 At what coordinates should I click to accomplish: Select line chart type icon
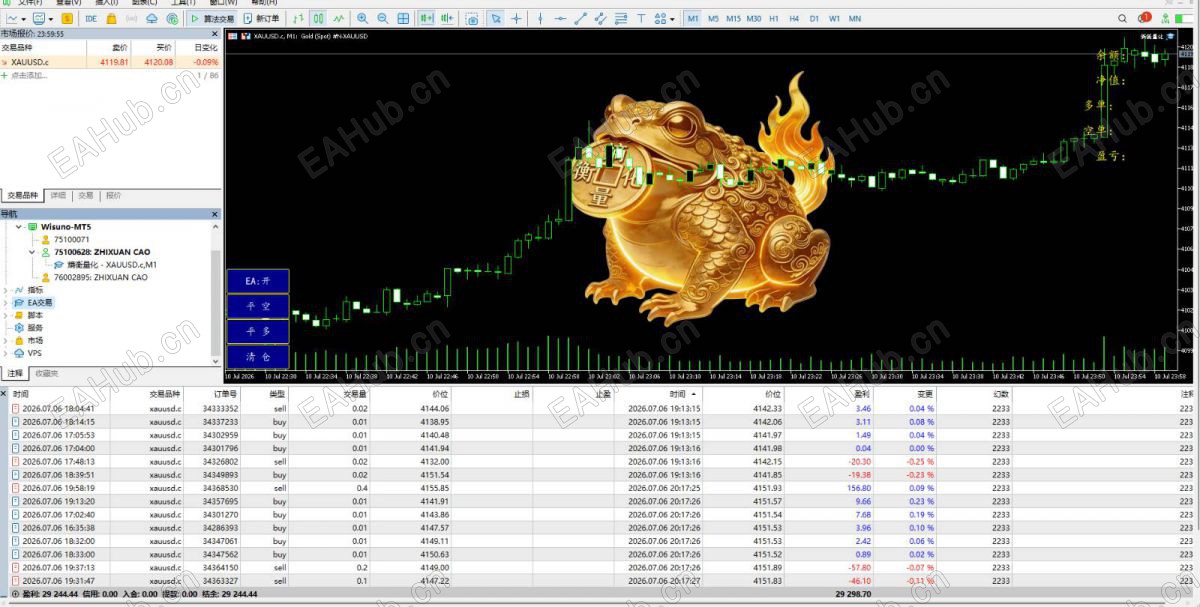click(340, 18)
